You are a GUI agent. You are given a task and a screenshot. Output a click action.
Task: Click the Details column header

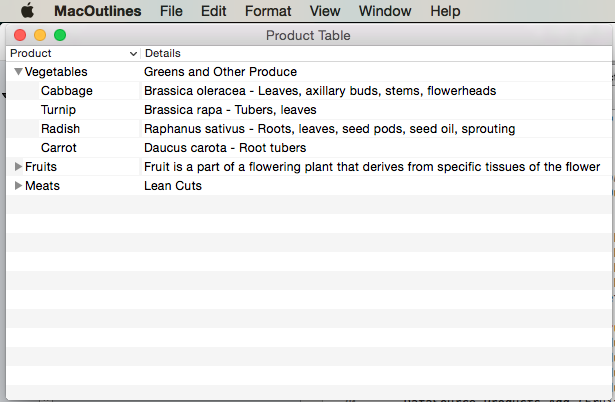pyautogui.click(x=376, y=53)
